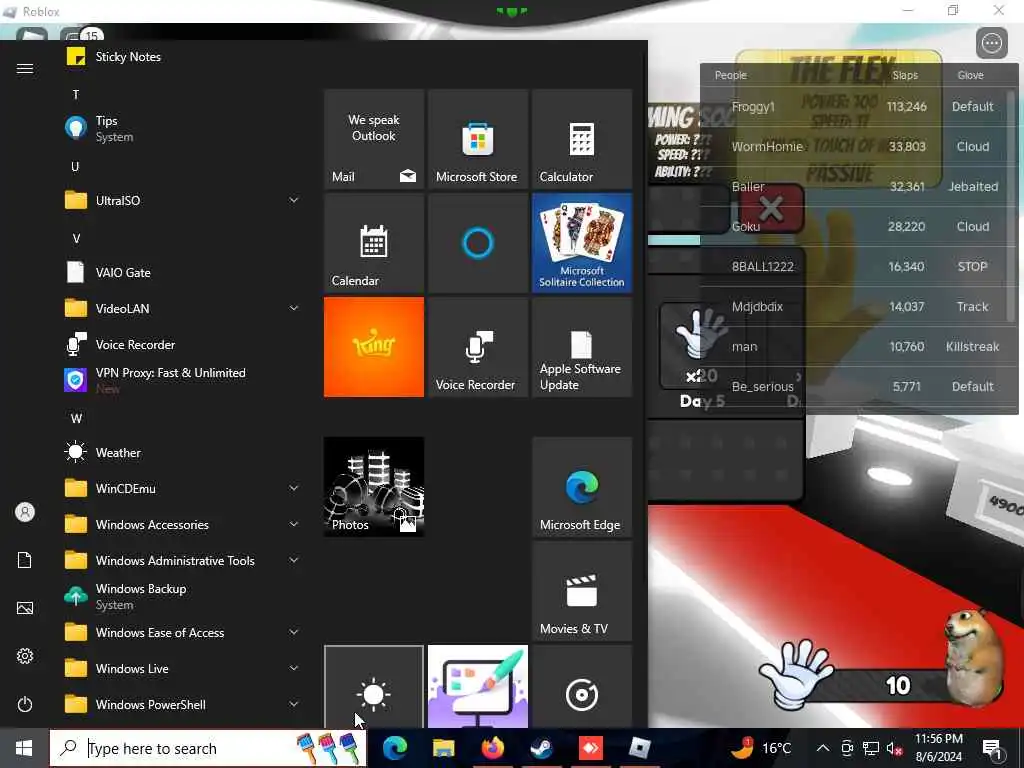The width and height of the screenshot is (1024, 768).
Task: Expand the WinCDEmu folder
Action: tap(183, 488)
